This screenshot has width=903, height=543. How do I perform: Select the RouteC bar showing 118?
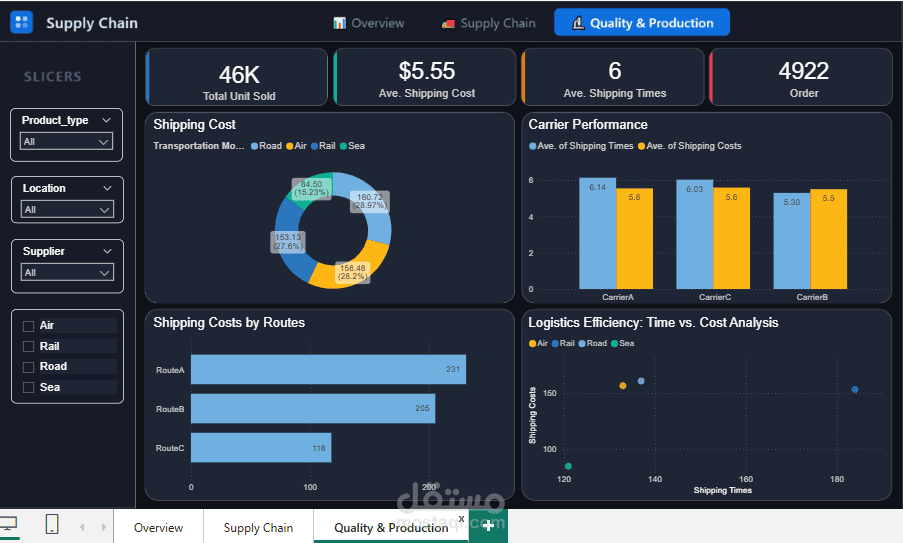click(x=261, y=448)
